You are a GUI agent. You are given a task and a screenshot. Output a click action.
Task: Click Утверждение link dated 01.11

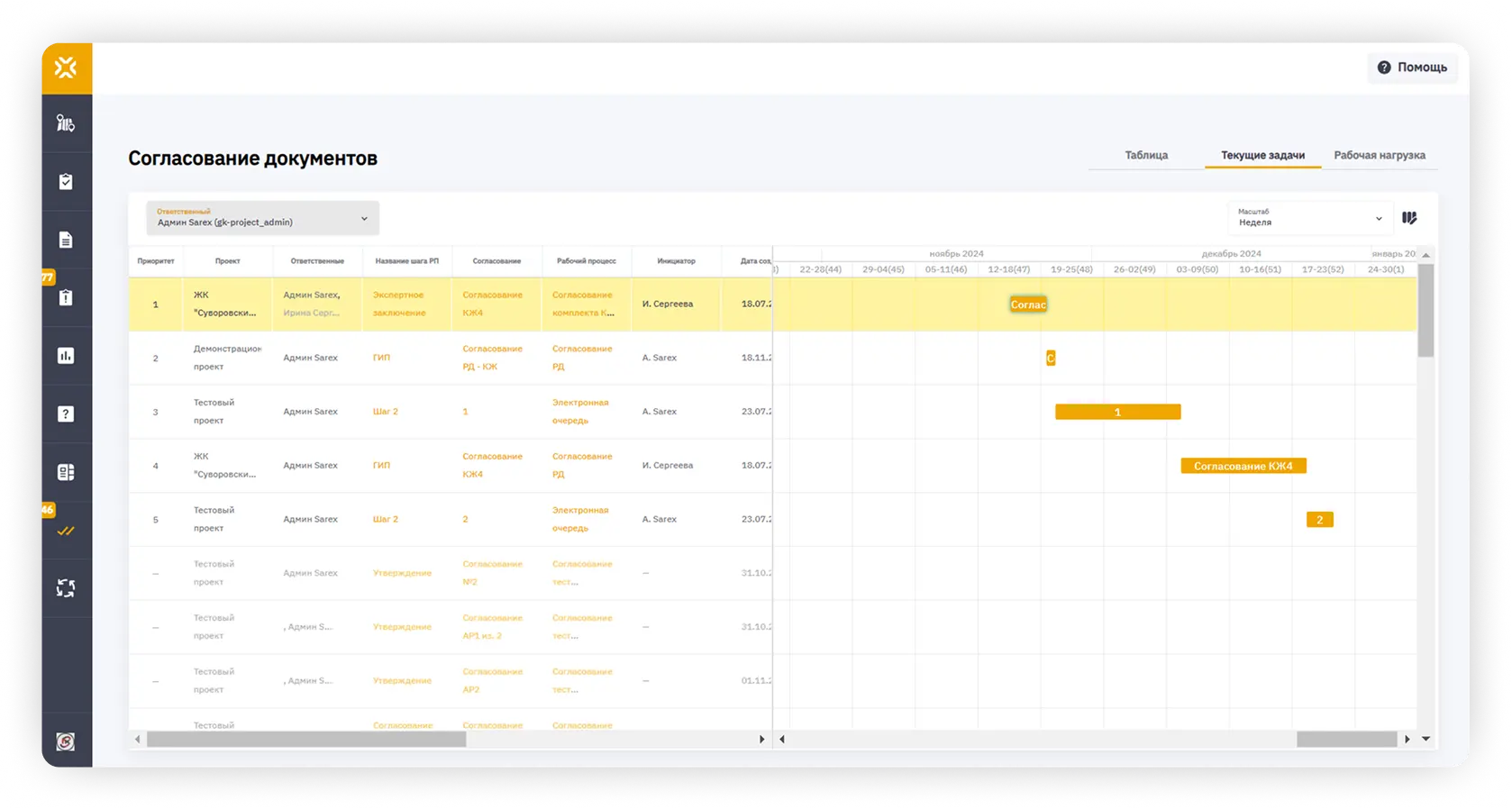402,681
